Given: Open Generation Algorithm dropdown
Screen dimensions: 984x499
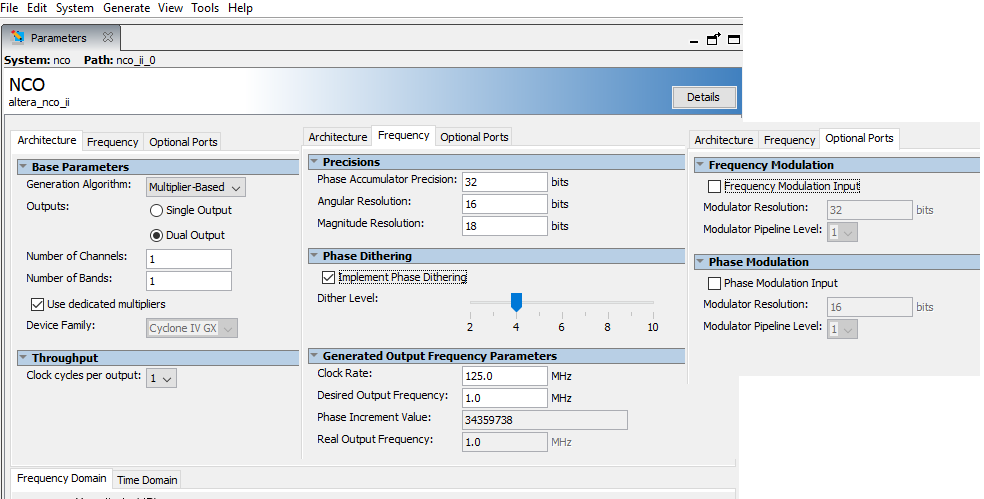Looking at the screenshot, I should tap(196, 187).
